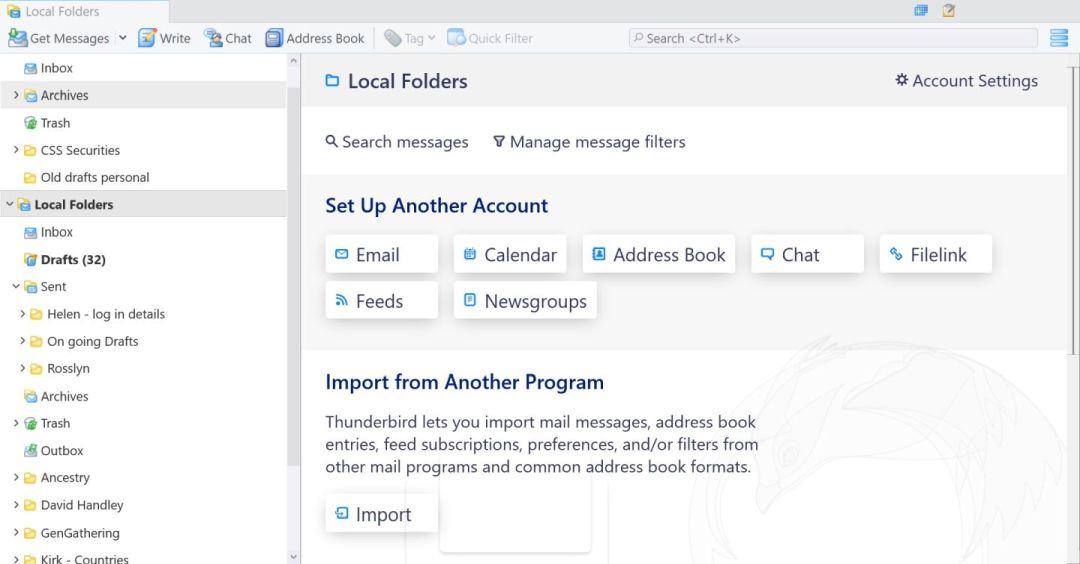The image size is (1080, 564).
Task: Click the Get Messages toolbar icon
Action: [x=18, y=38]
